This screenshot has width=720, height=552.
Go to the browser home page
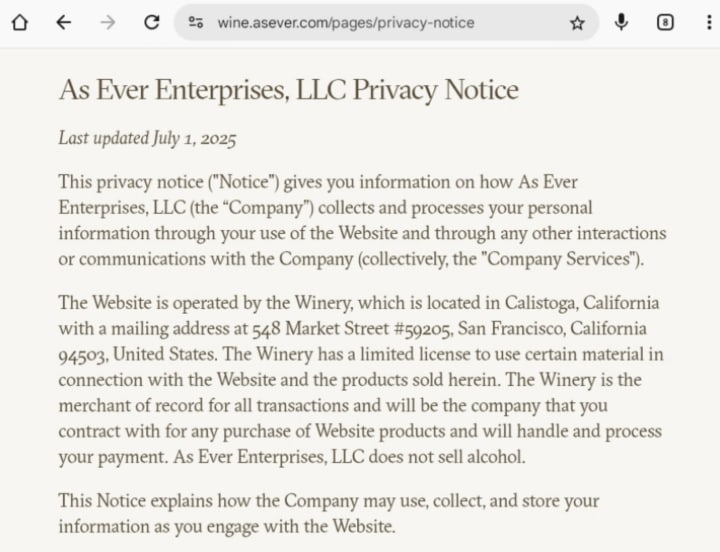(19, 22)
